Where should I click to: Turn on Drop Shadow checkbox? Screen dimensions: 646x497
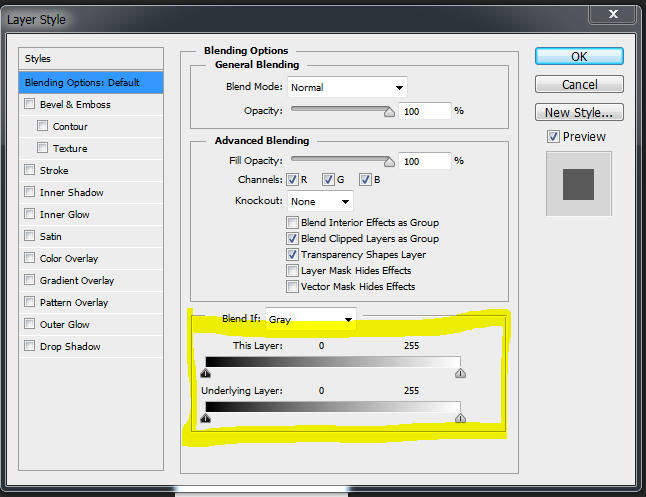[30, 346]
